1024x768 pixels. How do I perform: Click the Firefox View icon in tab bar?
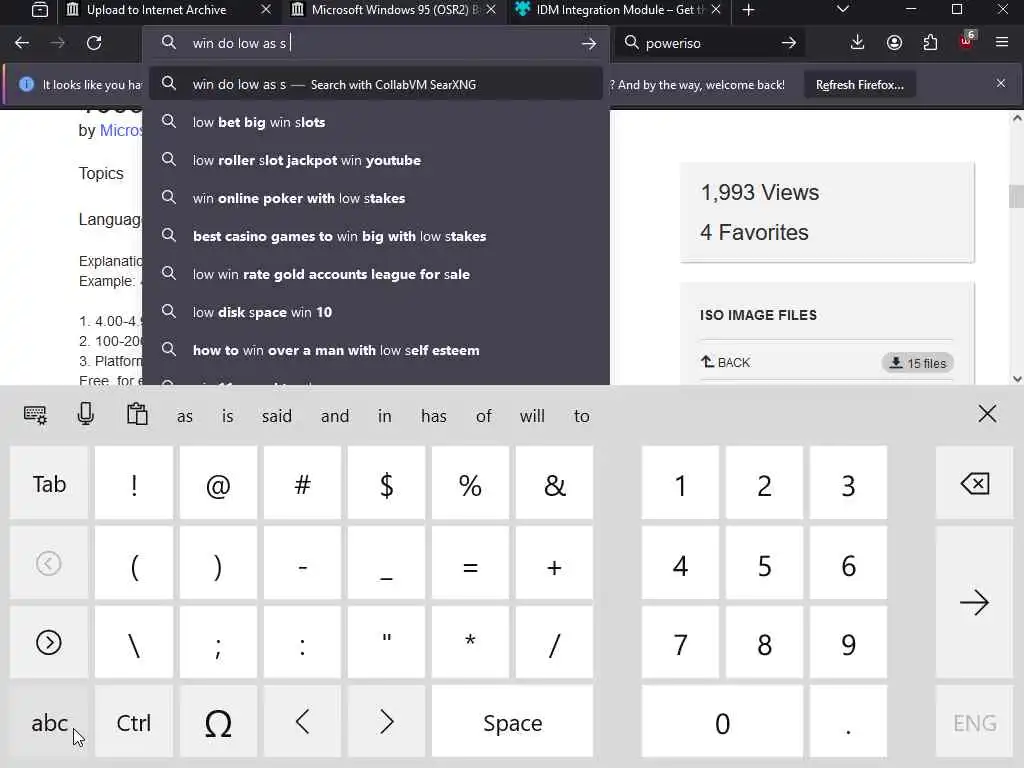(x=40, y=10)
